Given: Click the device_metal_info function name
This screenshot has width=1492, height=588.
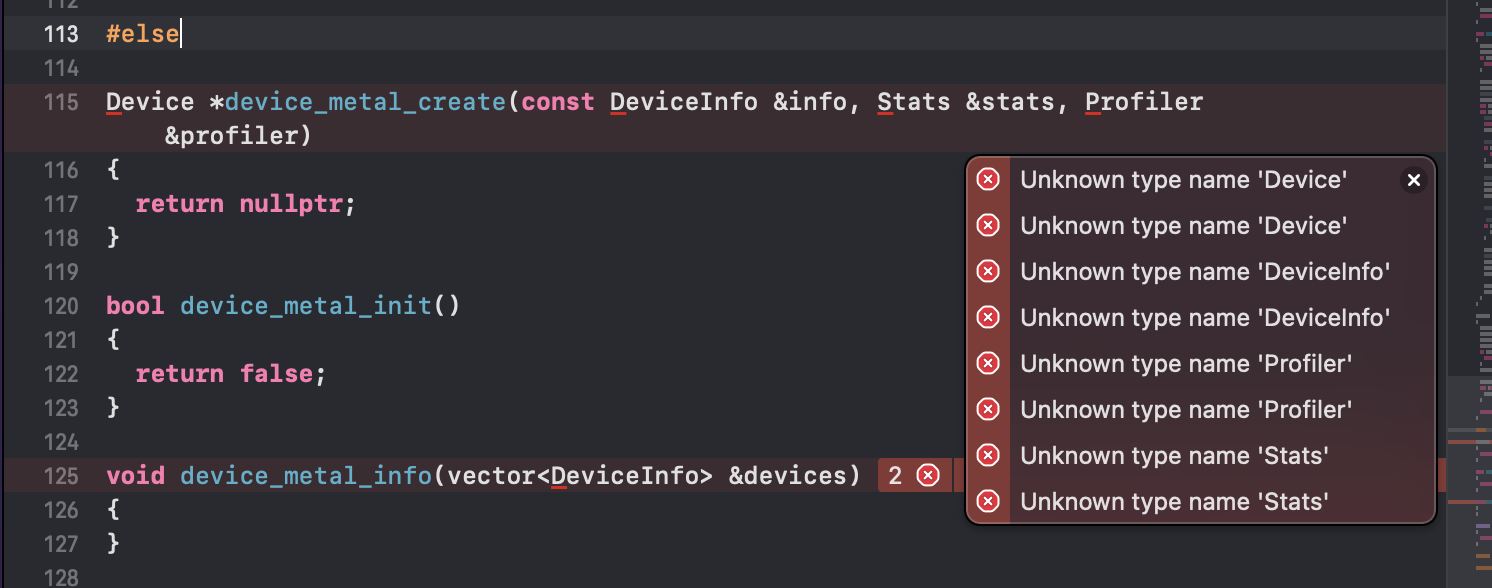Looking at the screenshot, I should 306,476.
